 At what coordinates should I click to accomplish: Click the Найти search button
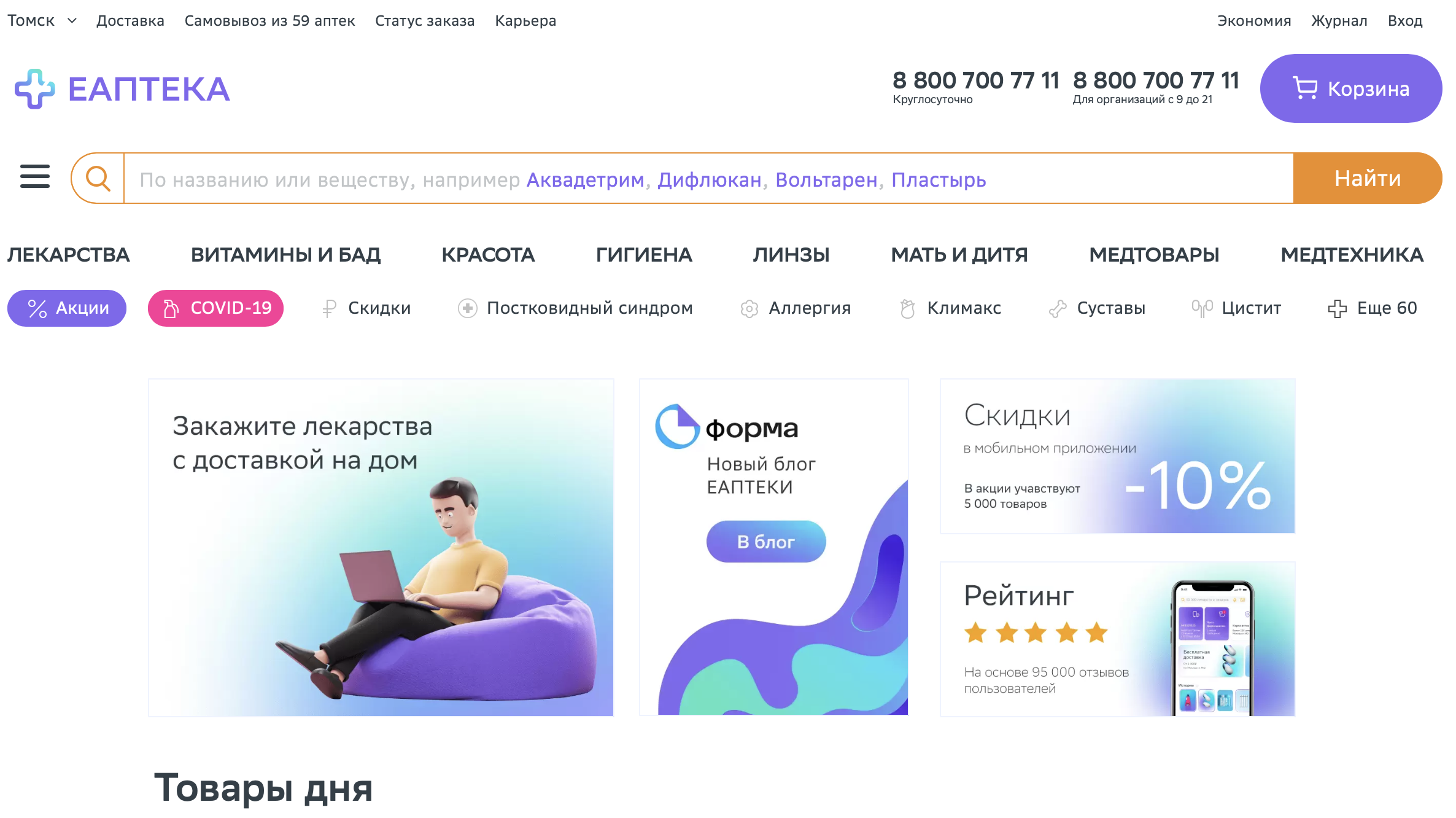[x=1368, y=179]
